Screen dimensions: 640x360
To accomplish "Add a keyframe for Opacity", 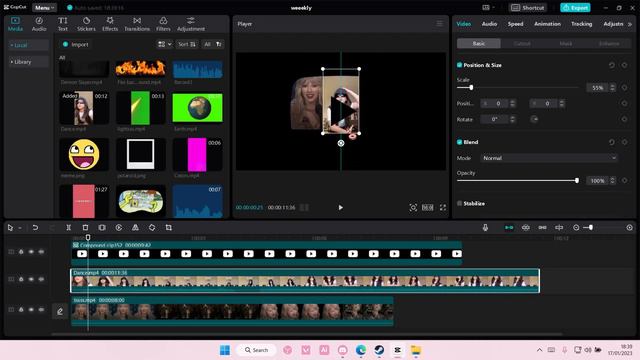I will click(624, 180).
